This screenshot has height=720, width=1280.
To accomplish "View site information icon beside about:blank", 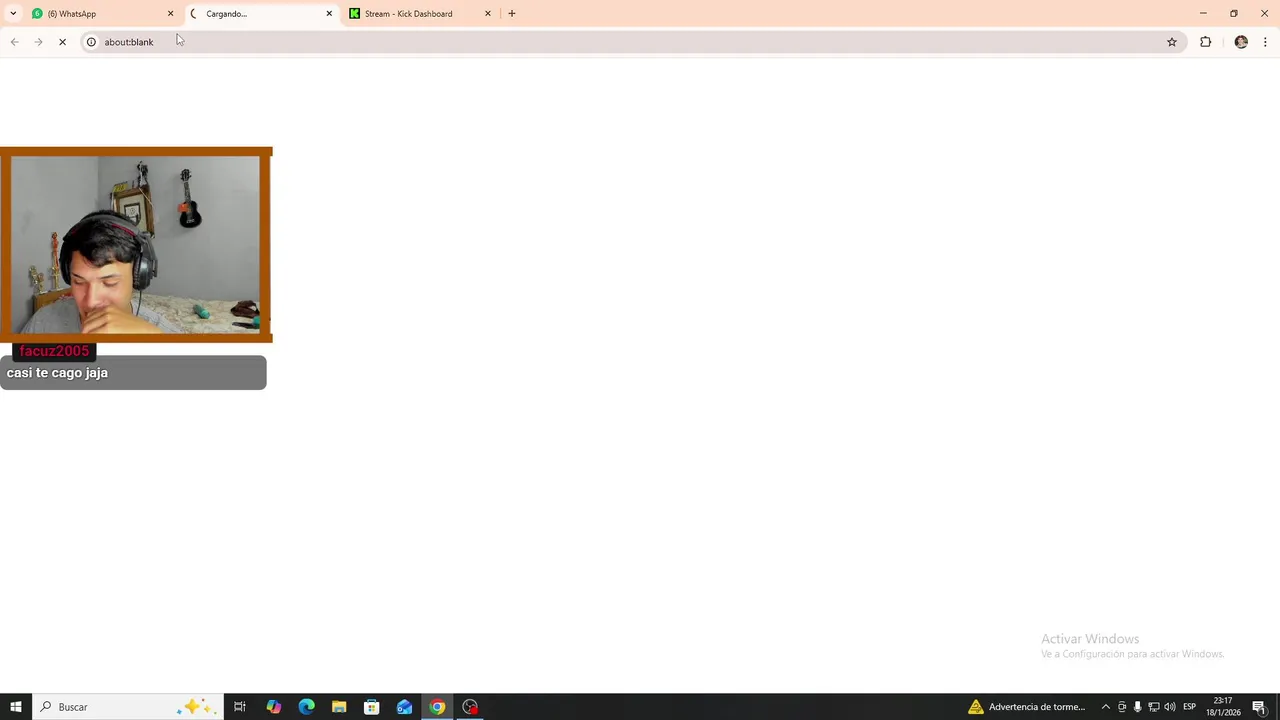I will [x=91, y=42].
